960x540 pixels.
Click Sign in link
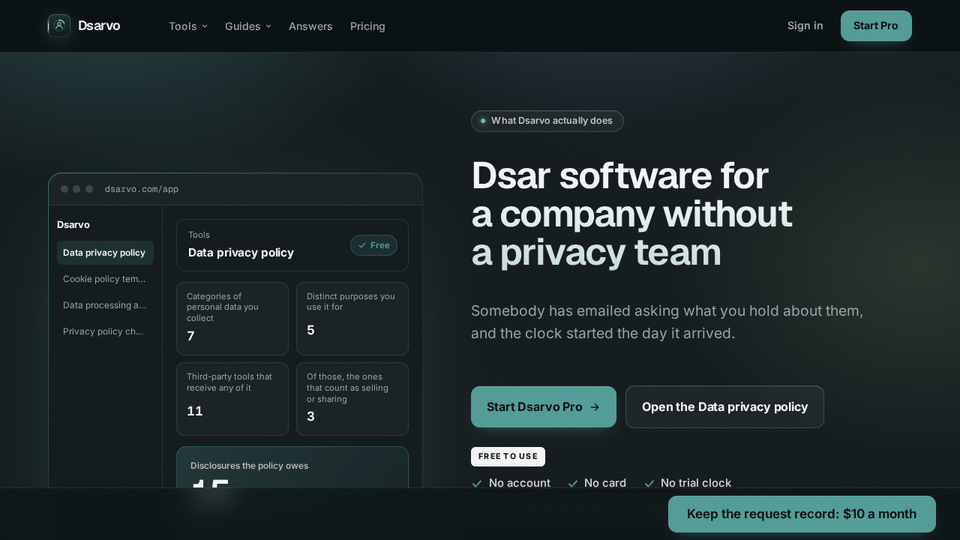(805, 26)
